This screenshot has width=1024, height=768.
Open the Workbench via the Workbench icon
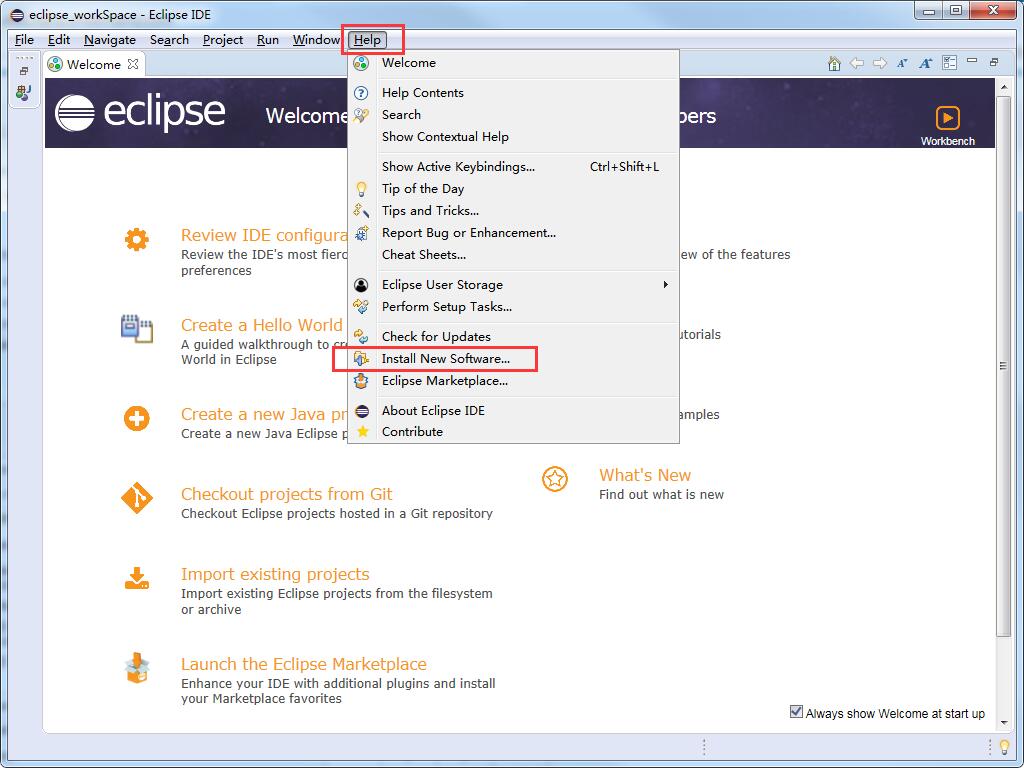[x=946, y=118]
